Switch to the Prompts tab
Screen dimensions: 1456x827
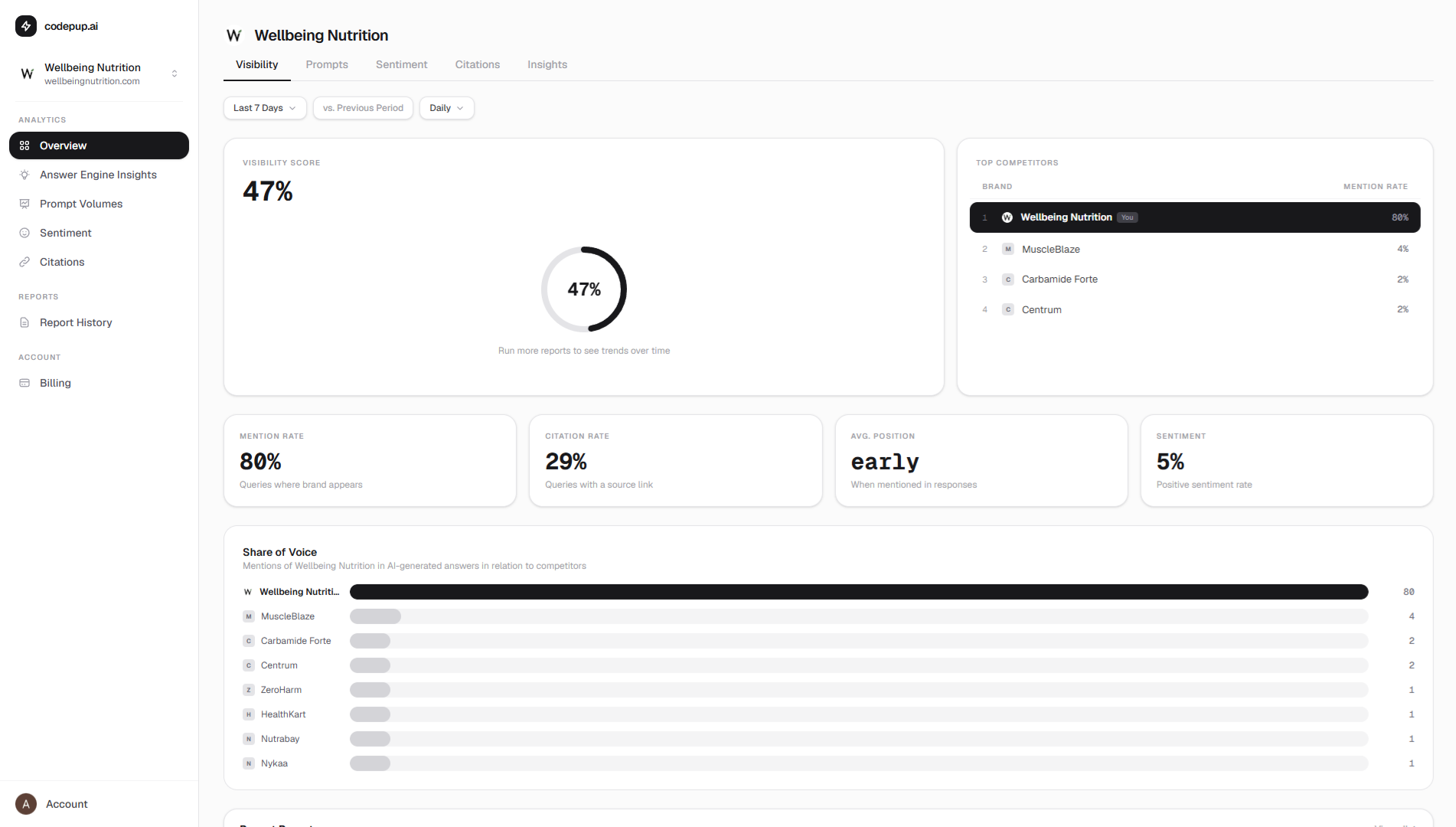(x=327, y=64)
